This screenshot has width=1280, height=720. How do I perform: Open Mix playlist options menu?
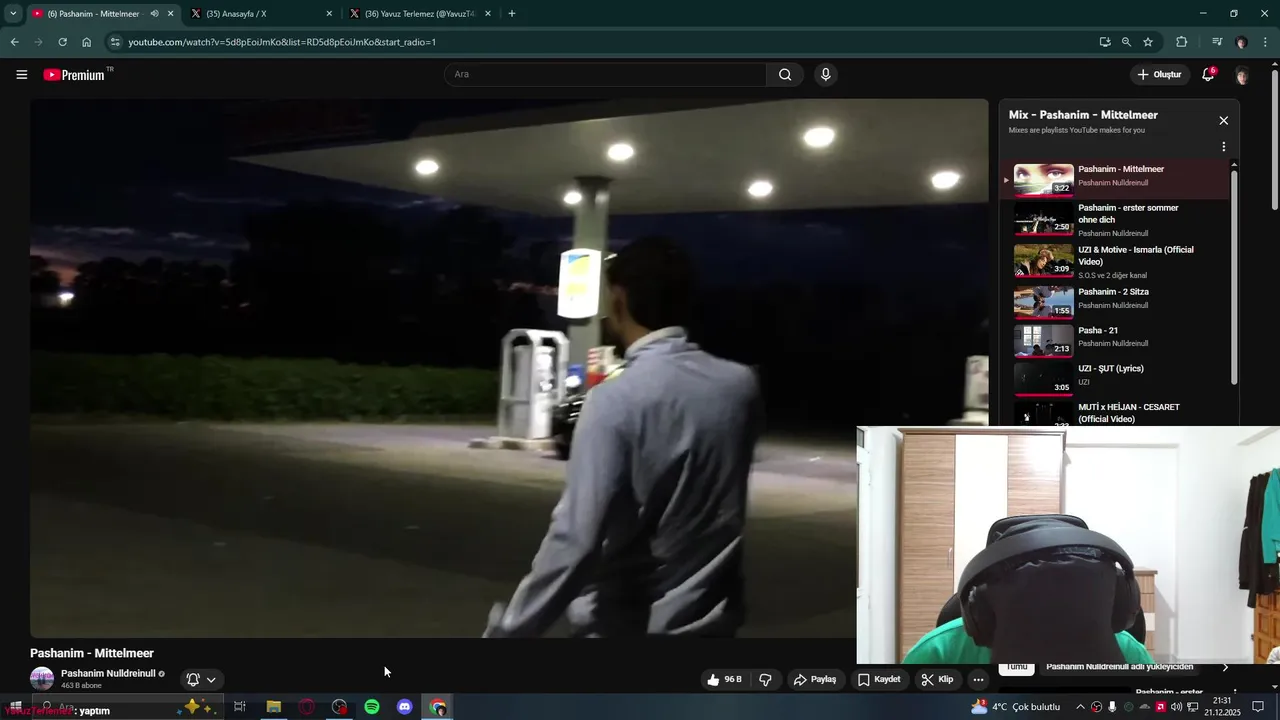point(1223,147)
